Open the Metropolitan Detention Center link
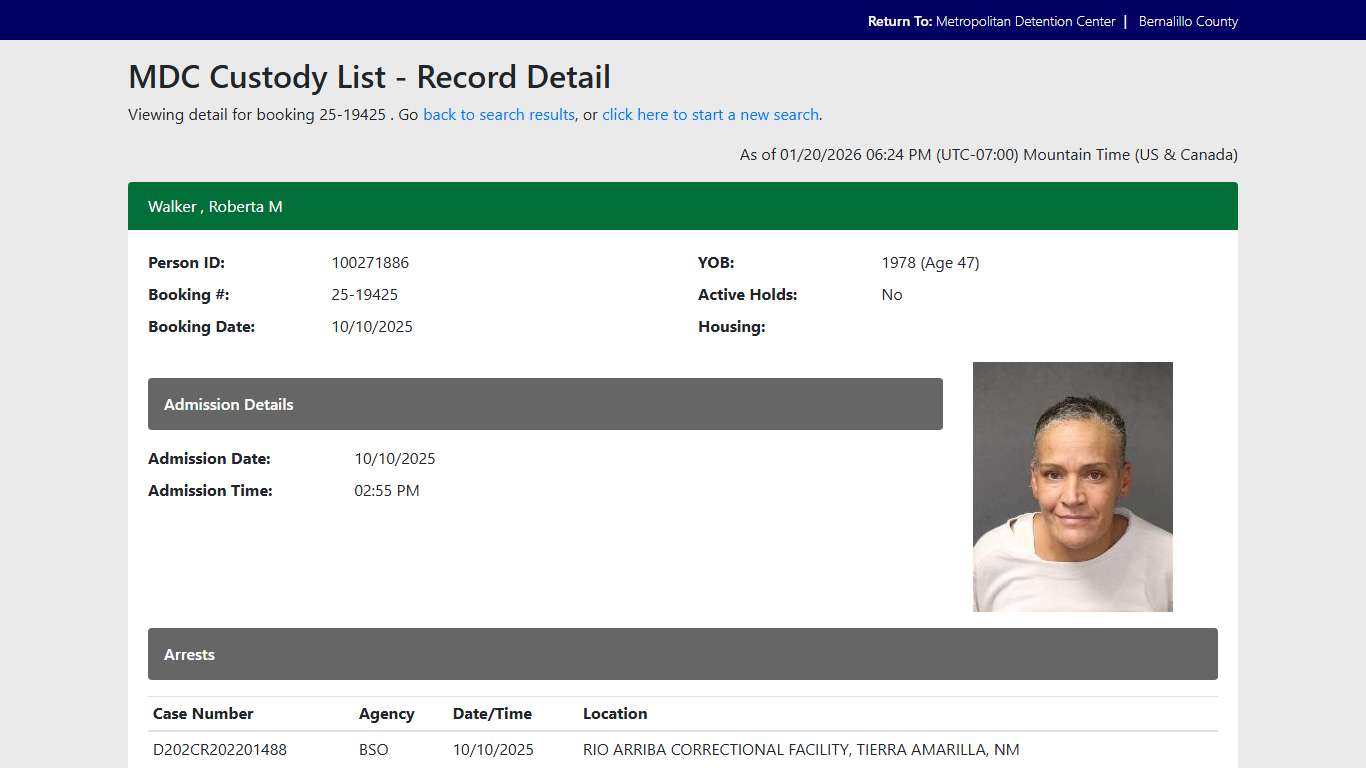The width and height of the screenshot is (1366, 768). click(1025, 20)
